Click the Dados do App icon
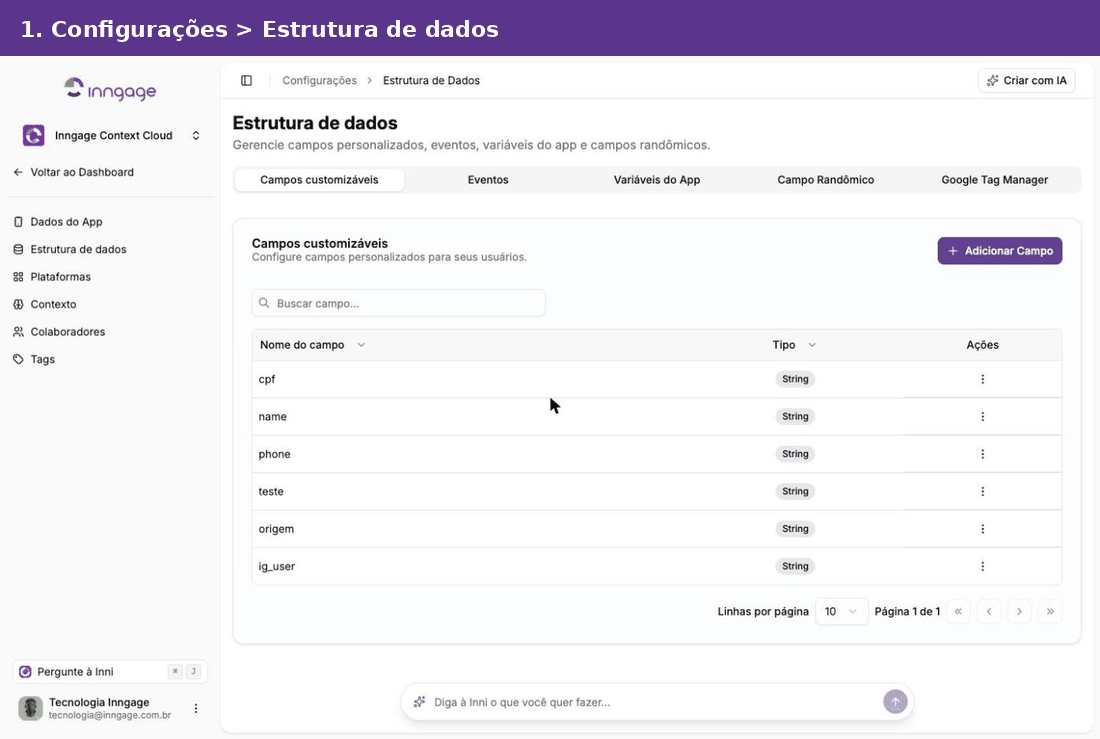The width and height of the screenshot is (1100, 739). (18, 222)
